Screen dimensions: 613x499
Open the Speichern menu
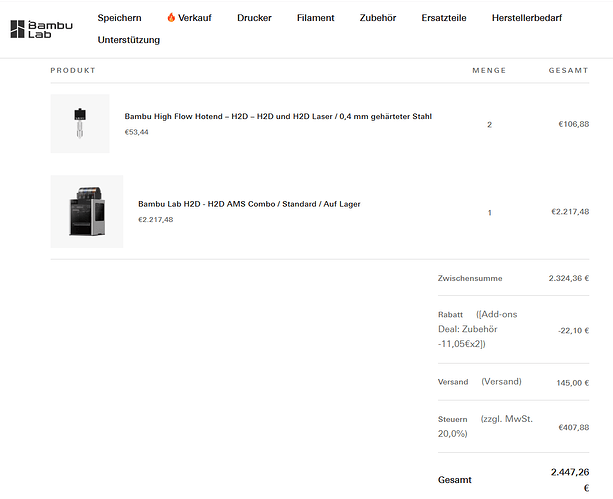[x=119, y=18]
